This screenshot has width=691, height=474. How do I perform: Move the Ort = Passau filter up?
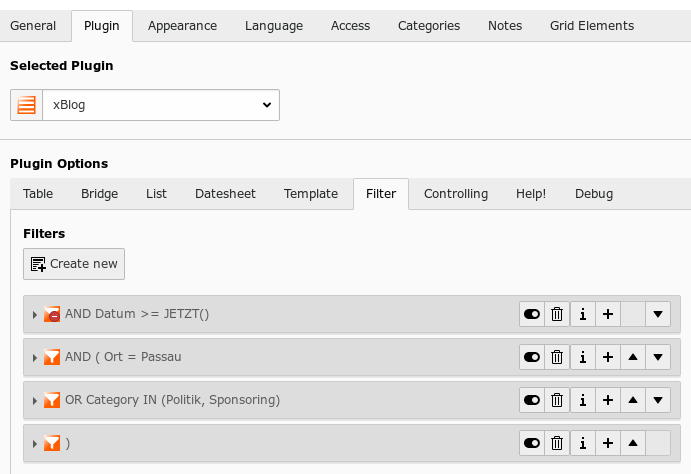click(x=633, y=357)
